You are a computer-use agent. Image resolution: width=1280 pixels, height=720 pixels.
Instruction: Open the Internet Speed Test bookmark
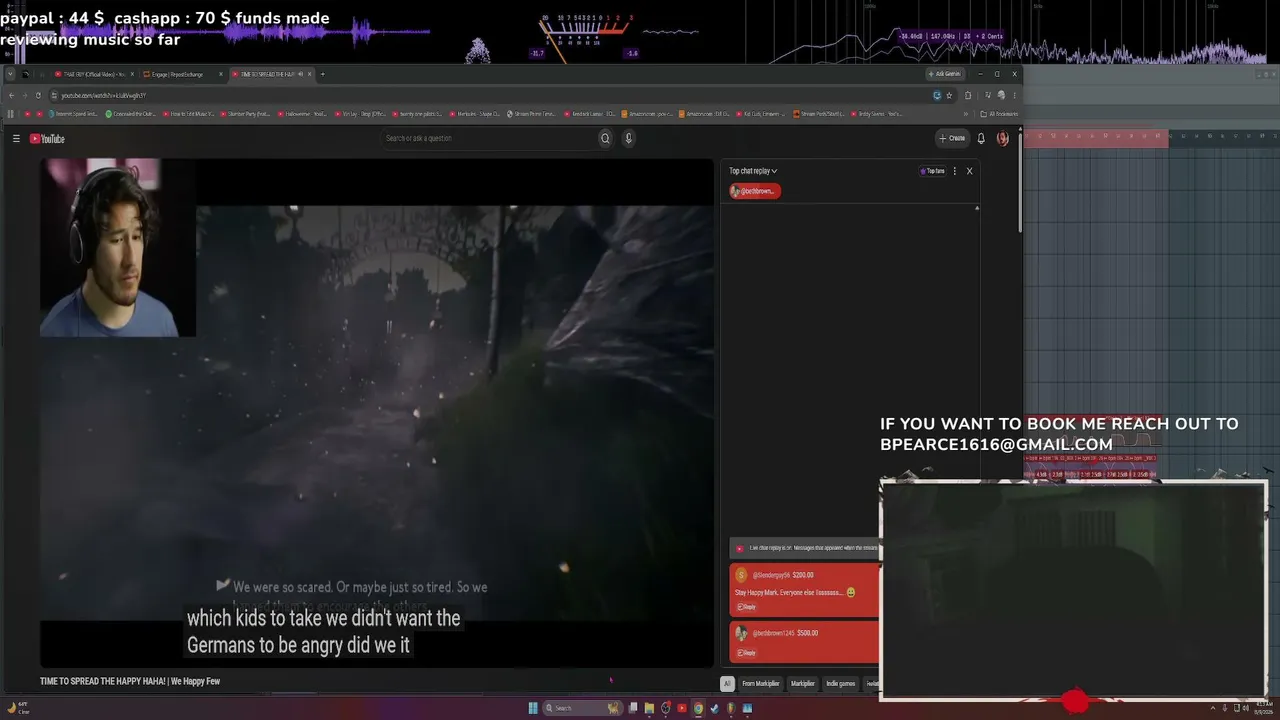[73, 114]
